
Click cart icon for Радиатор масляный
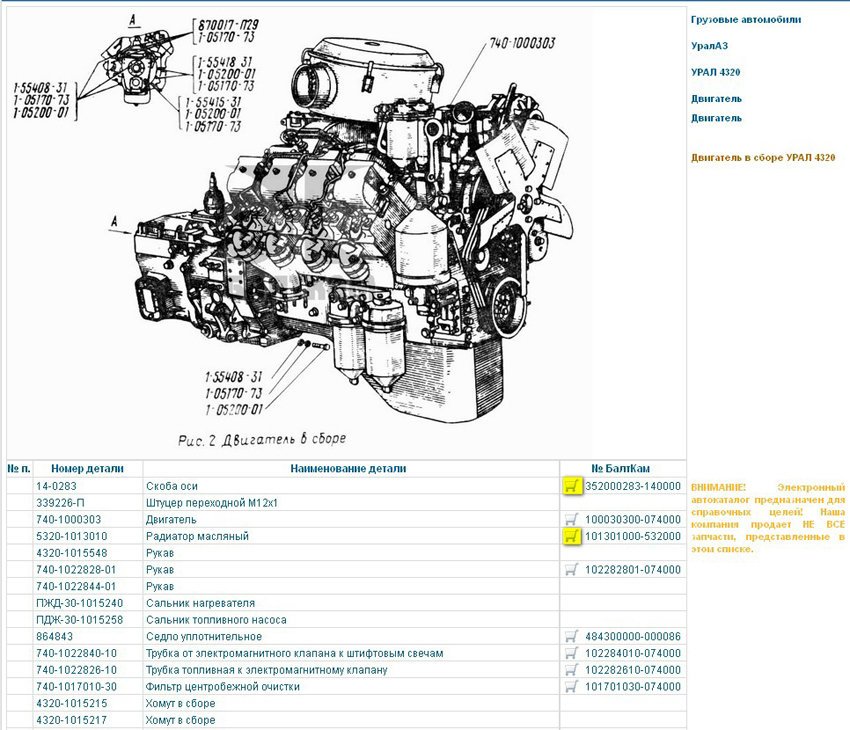point(571,536)
